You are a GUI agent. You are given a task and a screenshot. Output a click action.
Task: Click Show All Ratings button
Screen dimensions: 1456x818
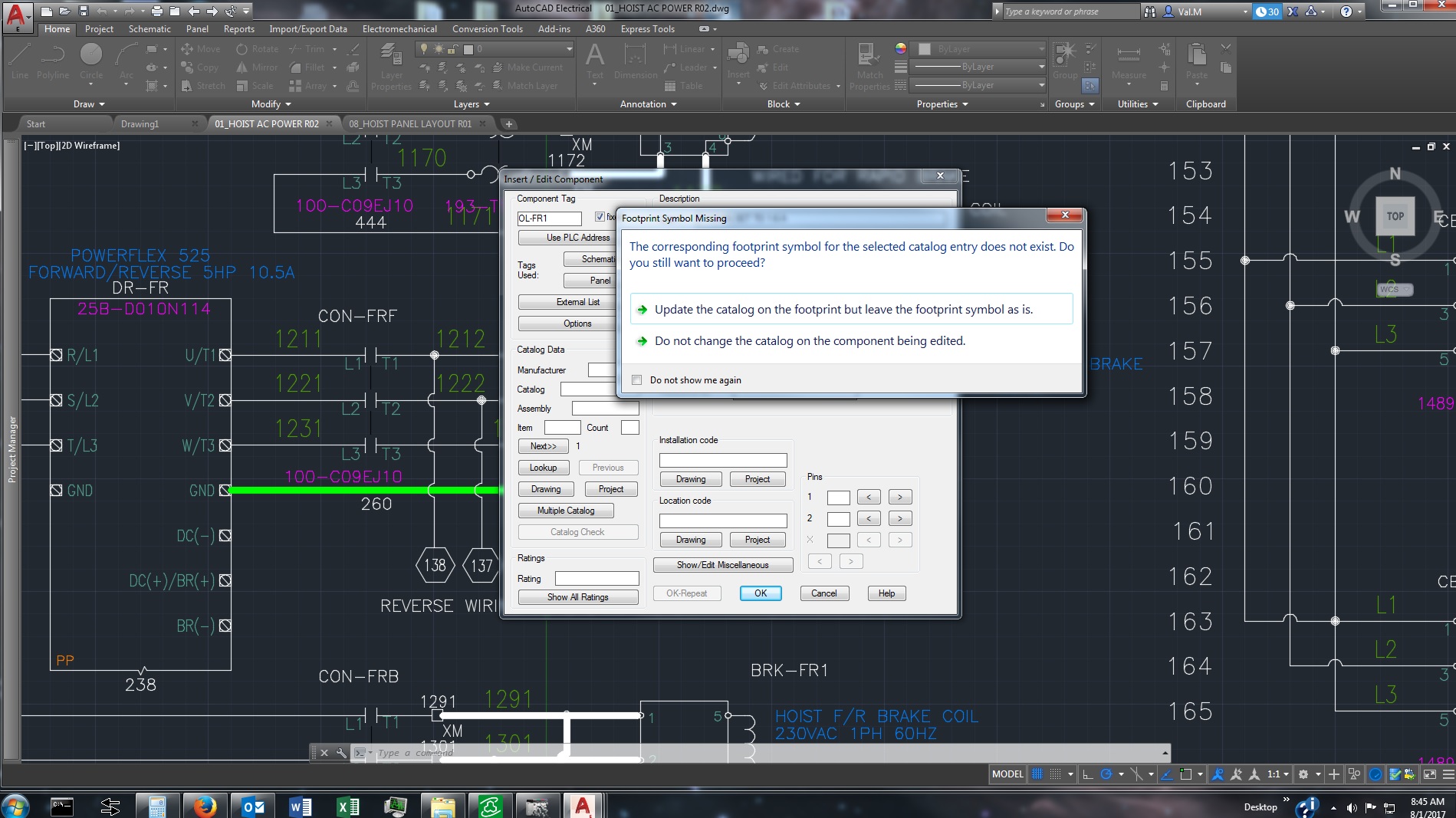tap(577, 596)
